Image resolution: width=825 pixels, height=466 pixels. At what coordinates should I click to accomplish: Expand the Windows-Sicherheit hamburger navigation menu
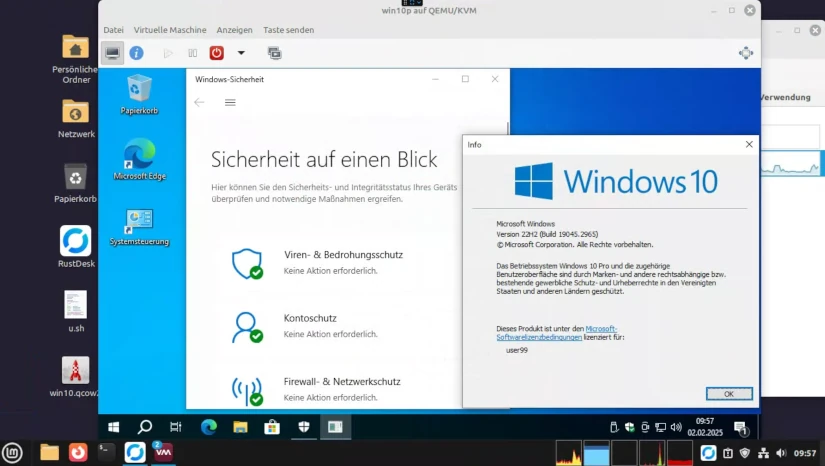tap(230, 102)
